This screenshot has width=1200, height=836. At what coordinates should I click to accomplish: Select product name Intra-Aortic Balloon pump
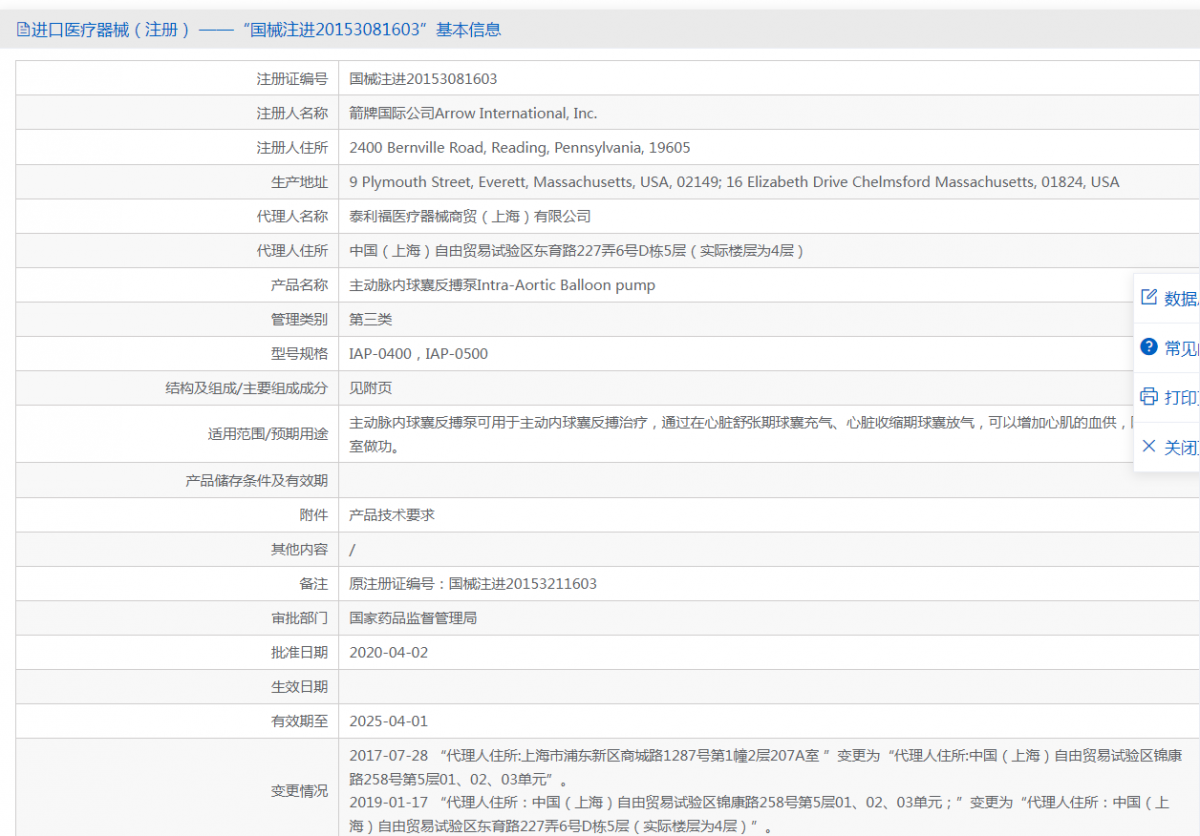click(502, 285)
